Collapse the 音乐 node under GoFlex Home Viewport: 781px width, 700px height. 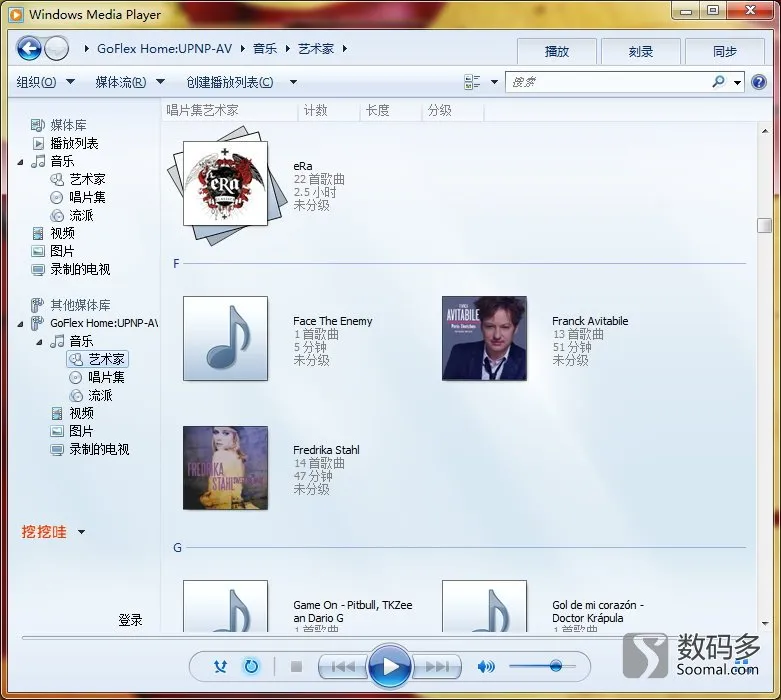39,341
